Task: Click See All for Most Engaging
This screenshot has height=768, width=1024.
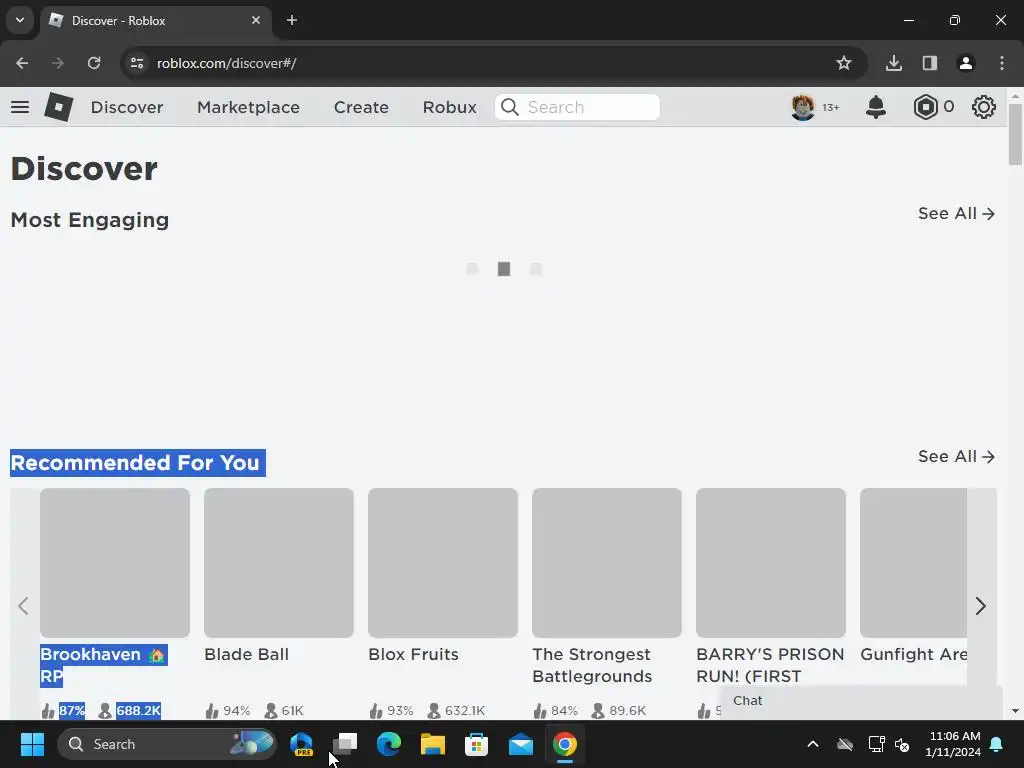Action: 956,214
